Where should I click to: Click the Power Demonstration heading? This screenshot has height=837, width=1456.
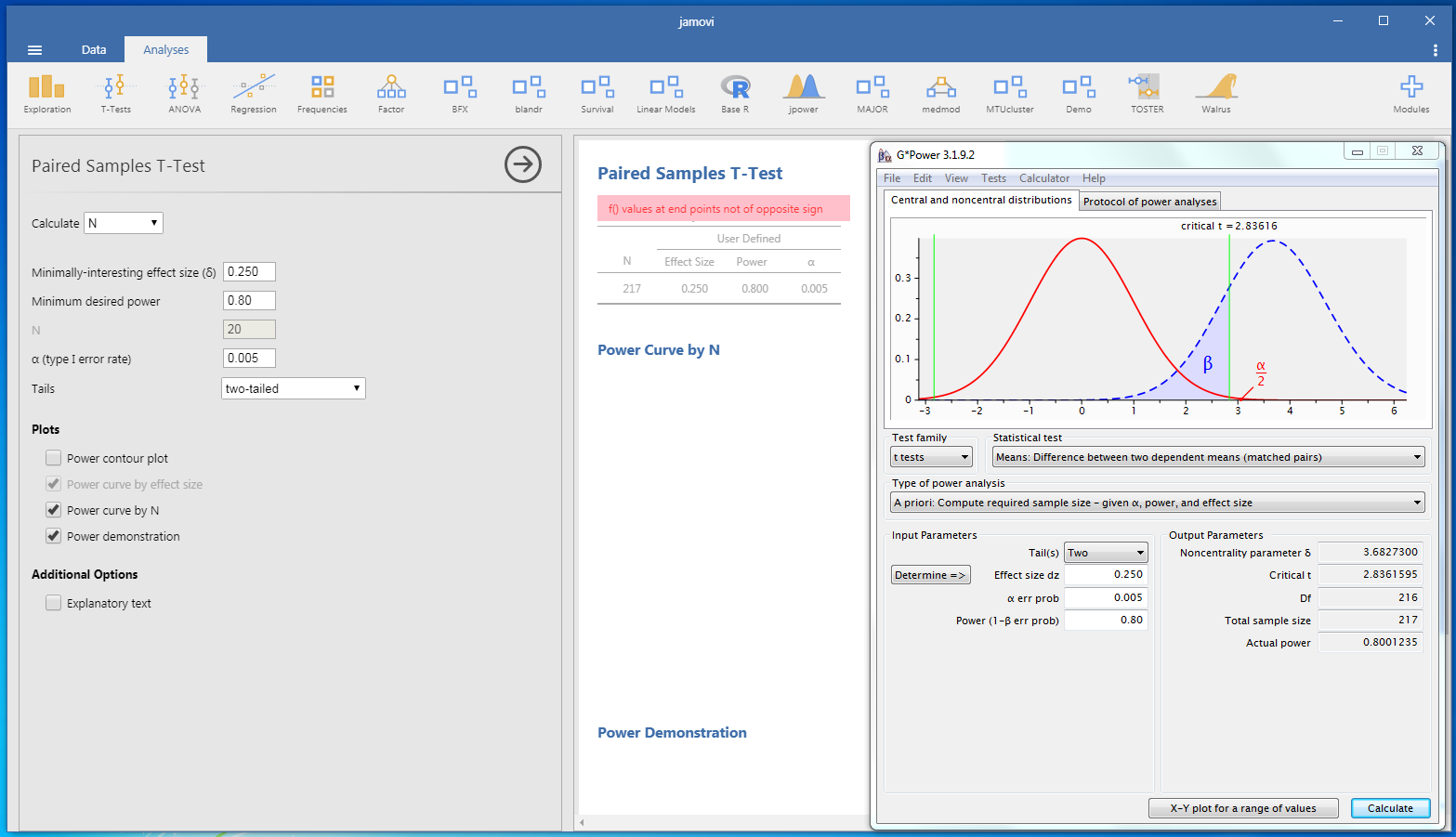coord(672,733)
